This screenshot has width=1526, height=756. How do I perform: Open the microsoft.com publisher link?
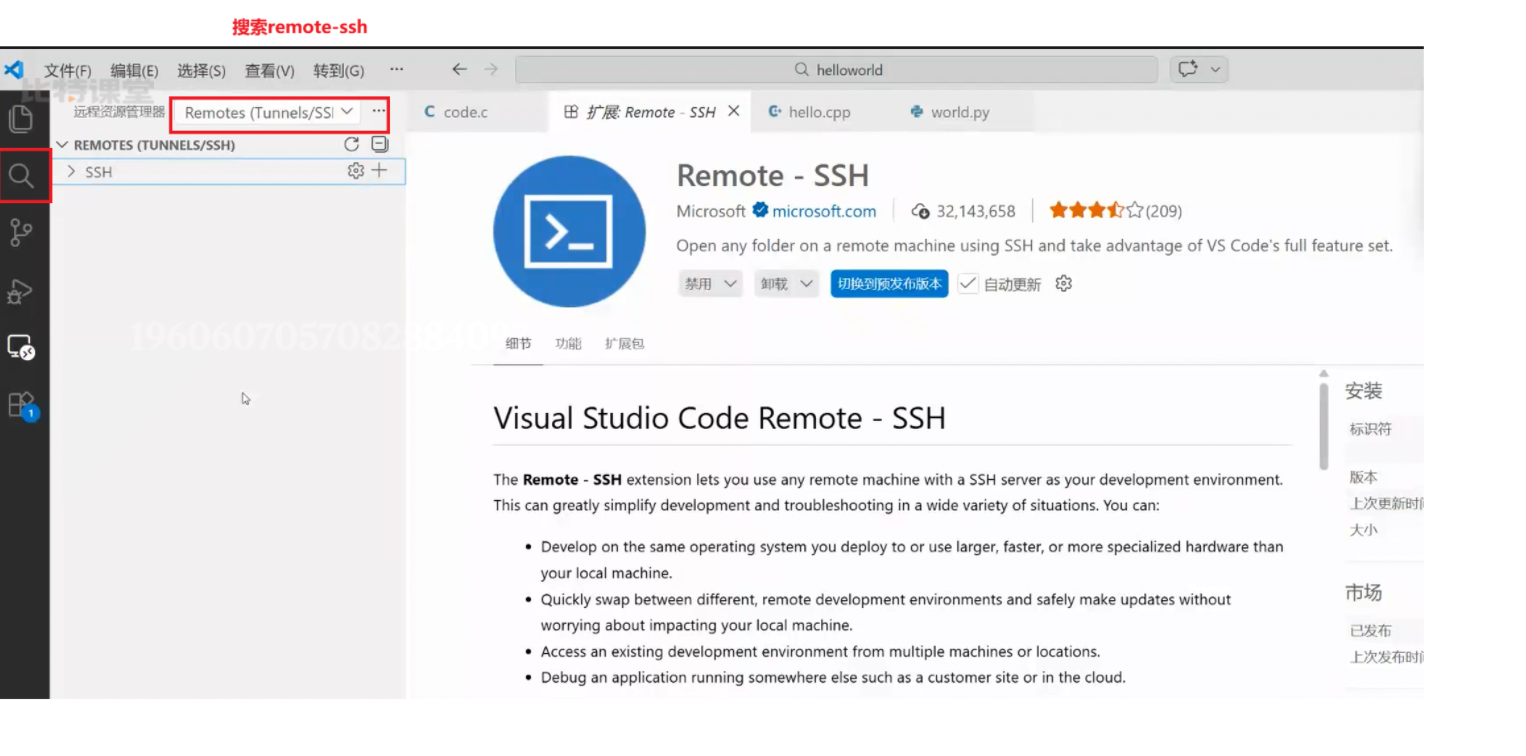click(824, 211)
